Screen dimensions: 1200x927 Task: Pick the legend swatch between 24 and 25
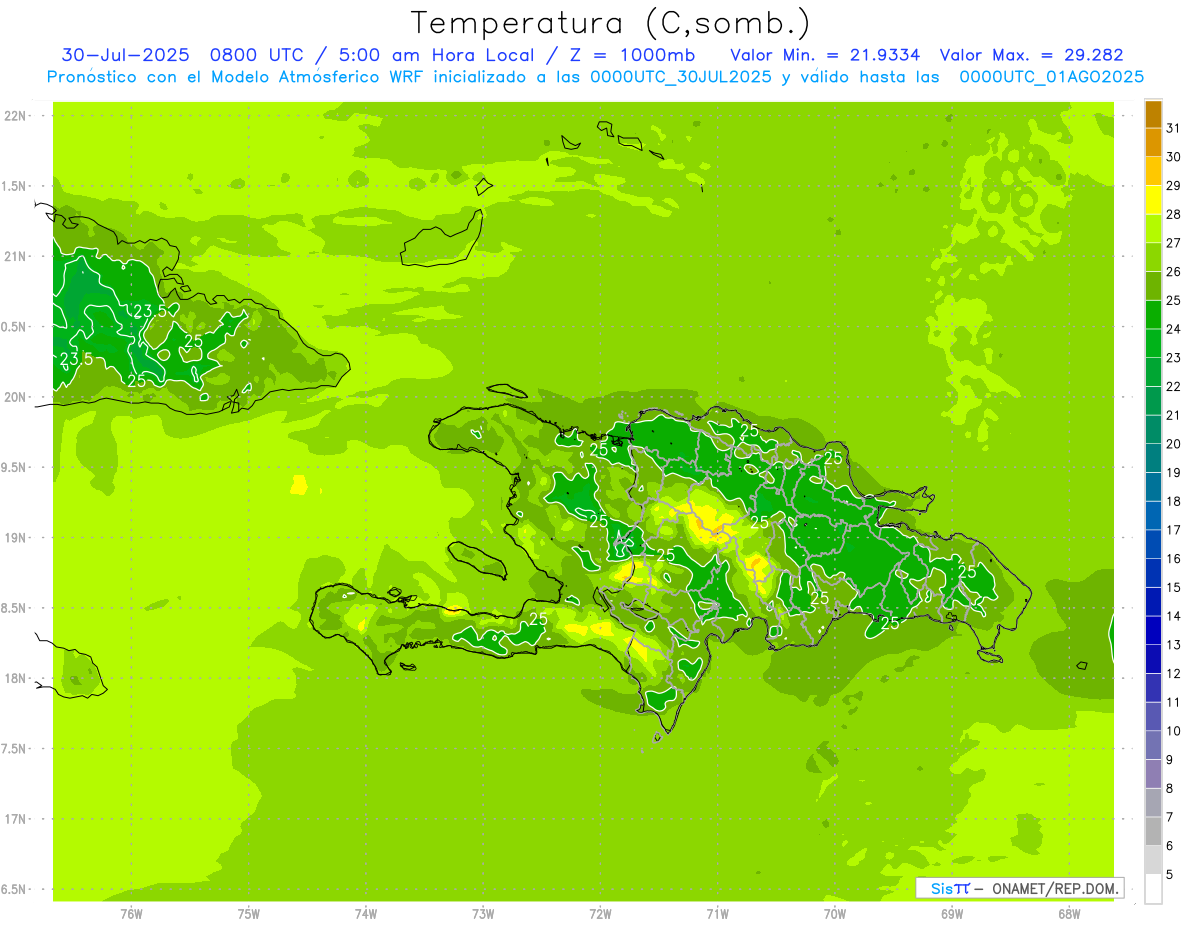click(1154, 315)
